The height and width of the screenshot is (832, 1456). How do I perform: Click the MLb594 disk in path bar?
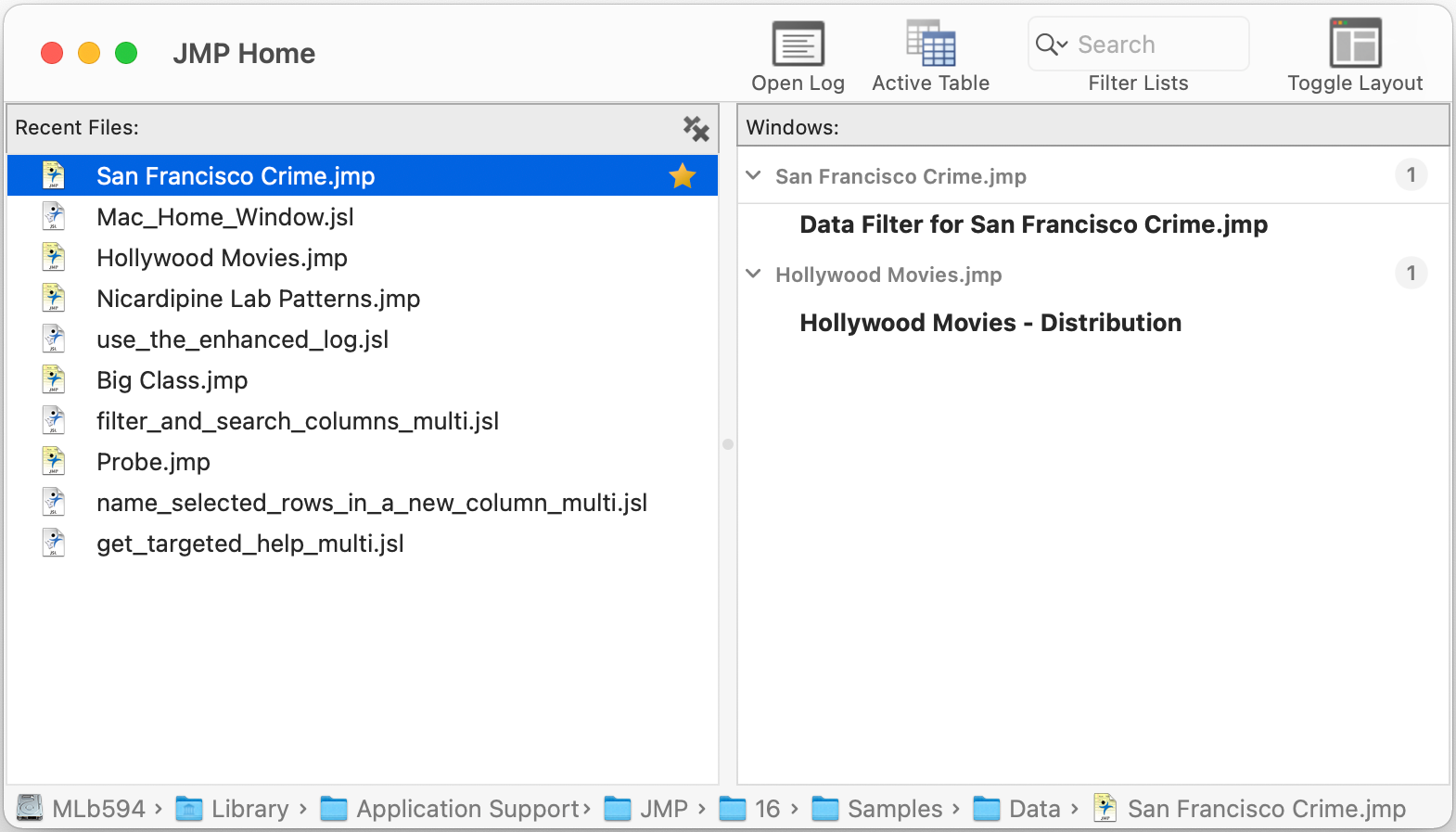click(97, 809)
